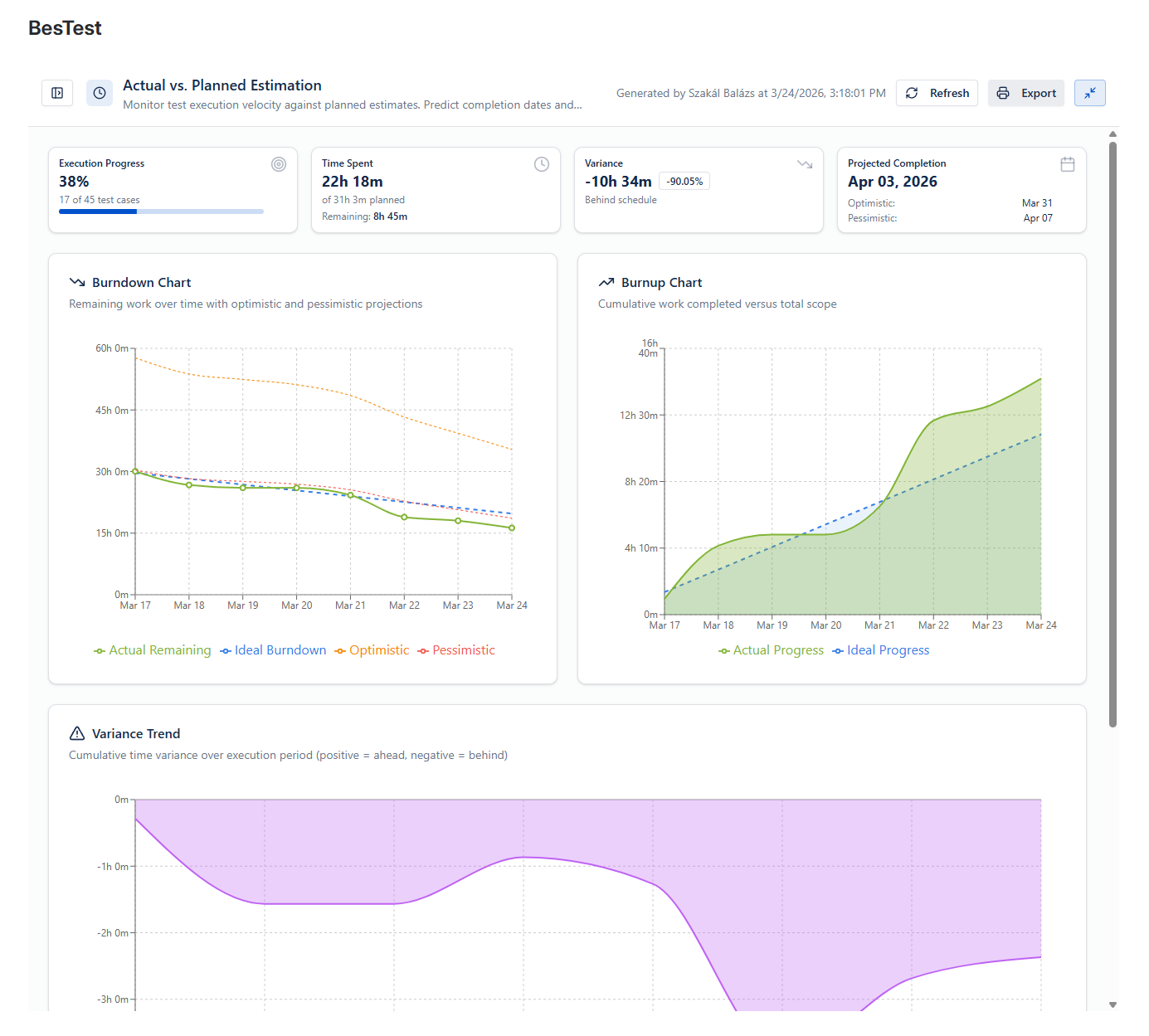This screenshot has width=1149, height=1036.
Task: Click the collapse fullscreen arrows button
Action: coord(1090,93)
